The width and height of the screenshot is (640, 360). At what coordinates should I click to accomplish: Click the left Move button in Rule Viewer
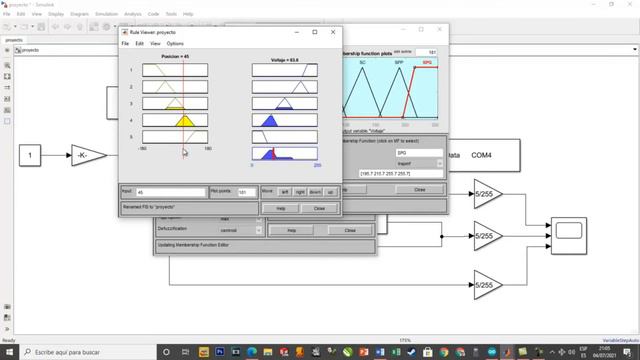coord(284,192)
